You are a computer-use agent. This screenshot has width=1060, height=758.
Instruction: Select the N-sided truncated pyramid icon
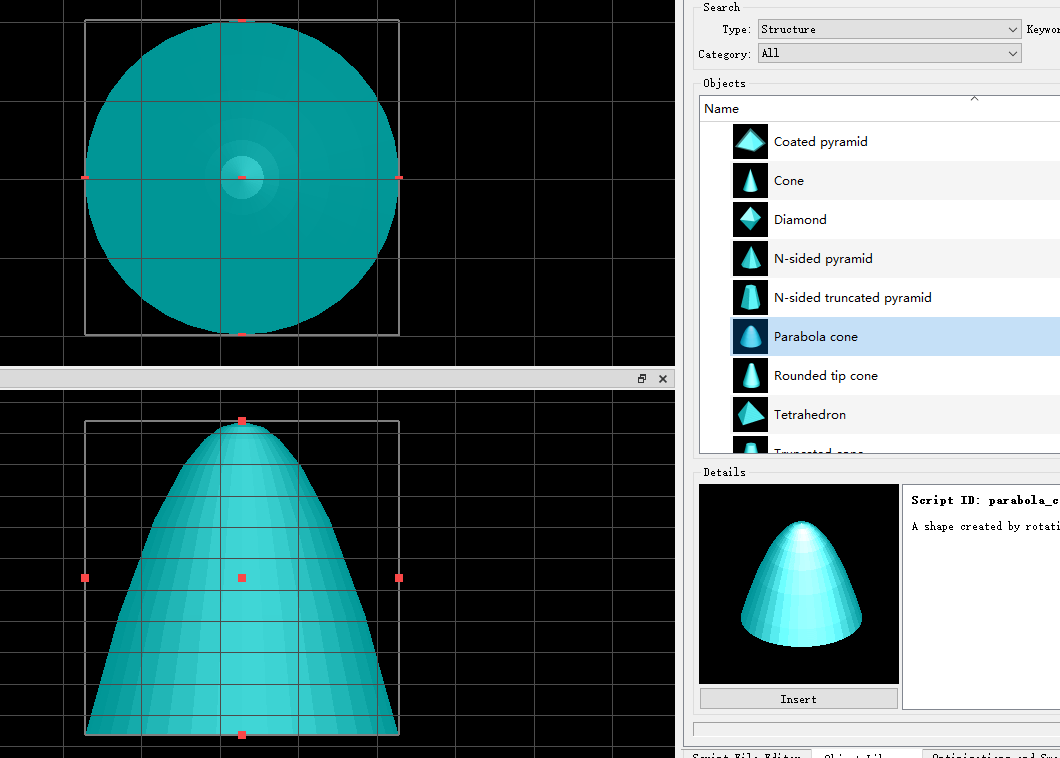[x=750, y=298]
